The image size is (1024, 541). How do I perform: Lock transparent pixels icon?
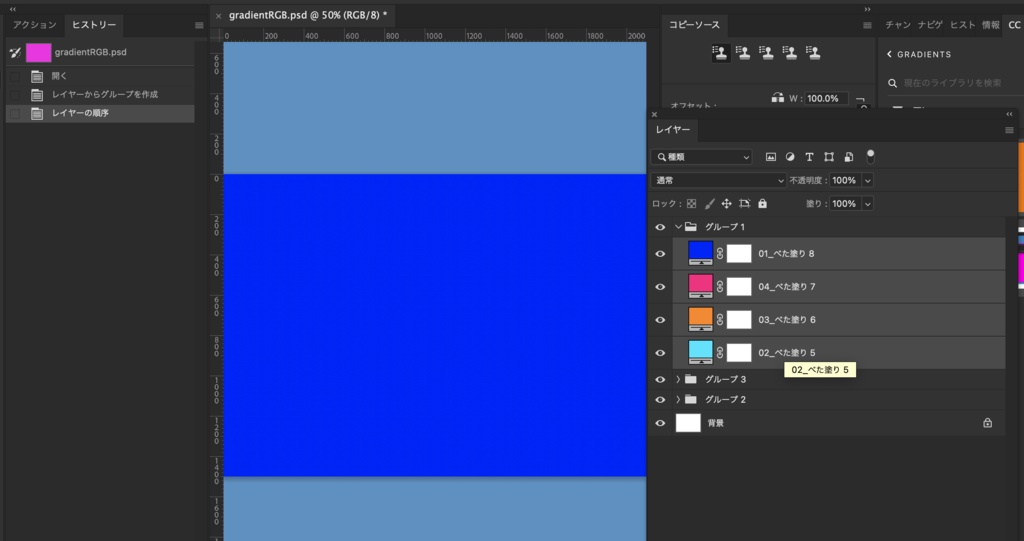[692, 204]
